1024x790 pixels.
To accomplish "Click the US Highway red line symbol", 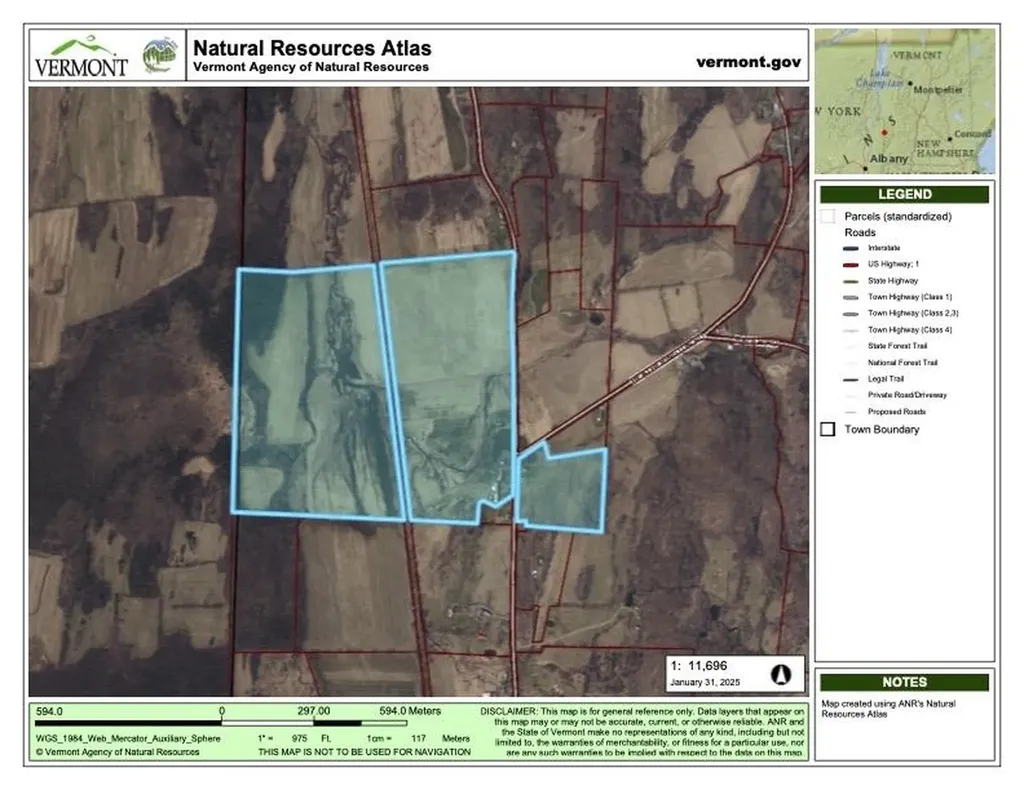I will click(850, 264).
